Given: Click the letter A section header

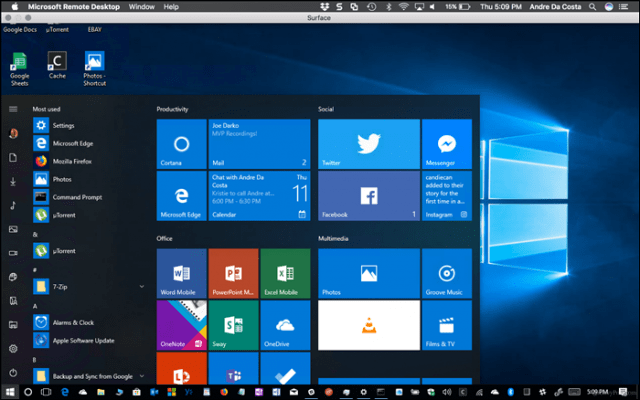Looking at the screenshot, I should 35,306.
